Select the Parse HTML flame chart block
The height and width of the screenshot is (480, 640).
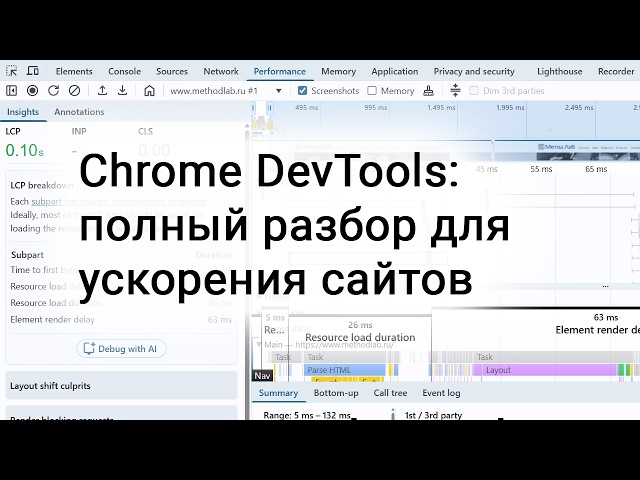click(x=344, y=370)
